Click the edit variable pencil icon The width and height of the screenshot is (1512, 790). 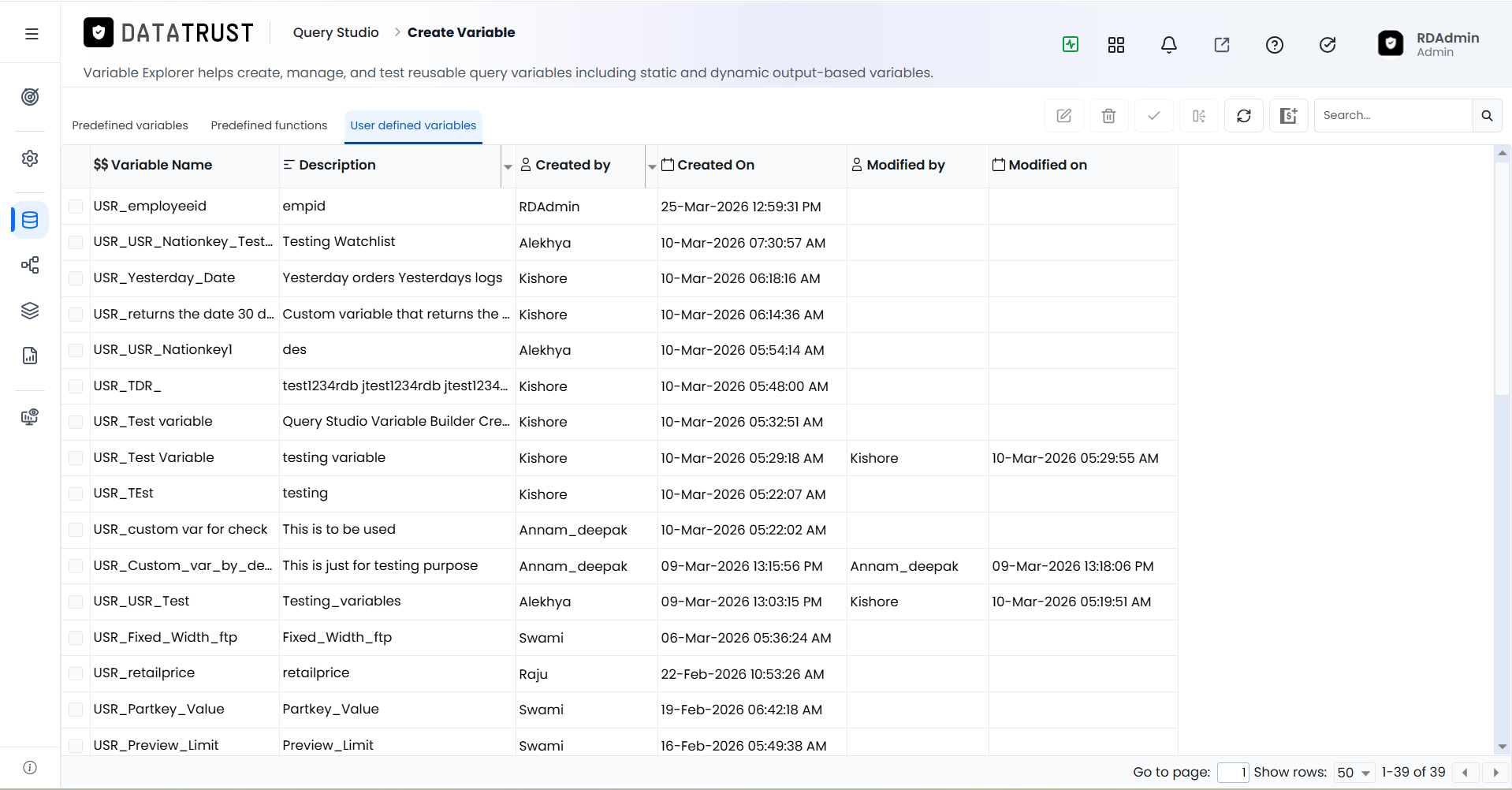(1064, 116)
